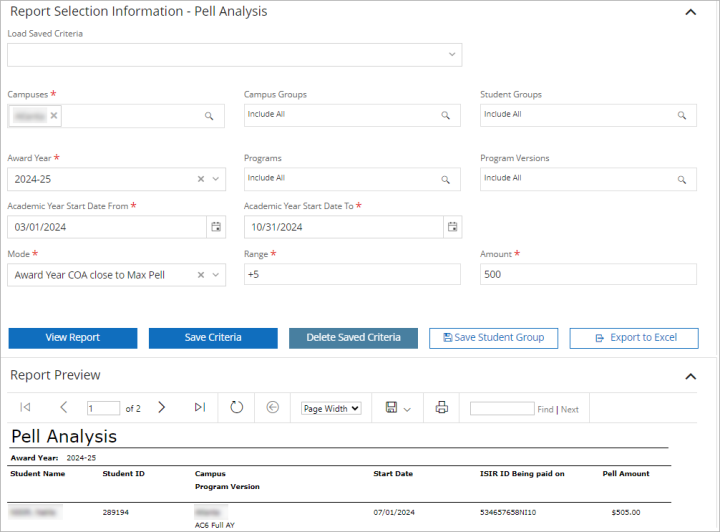Click the Pell Amount column header
Viewport: 720px width, 532px height.
626,474
